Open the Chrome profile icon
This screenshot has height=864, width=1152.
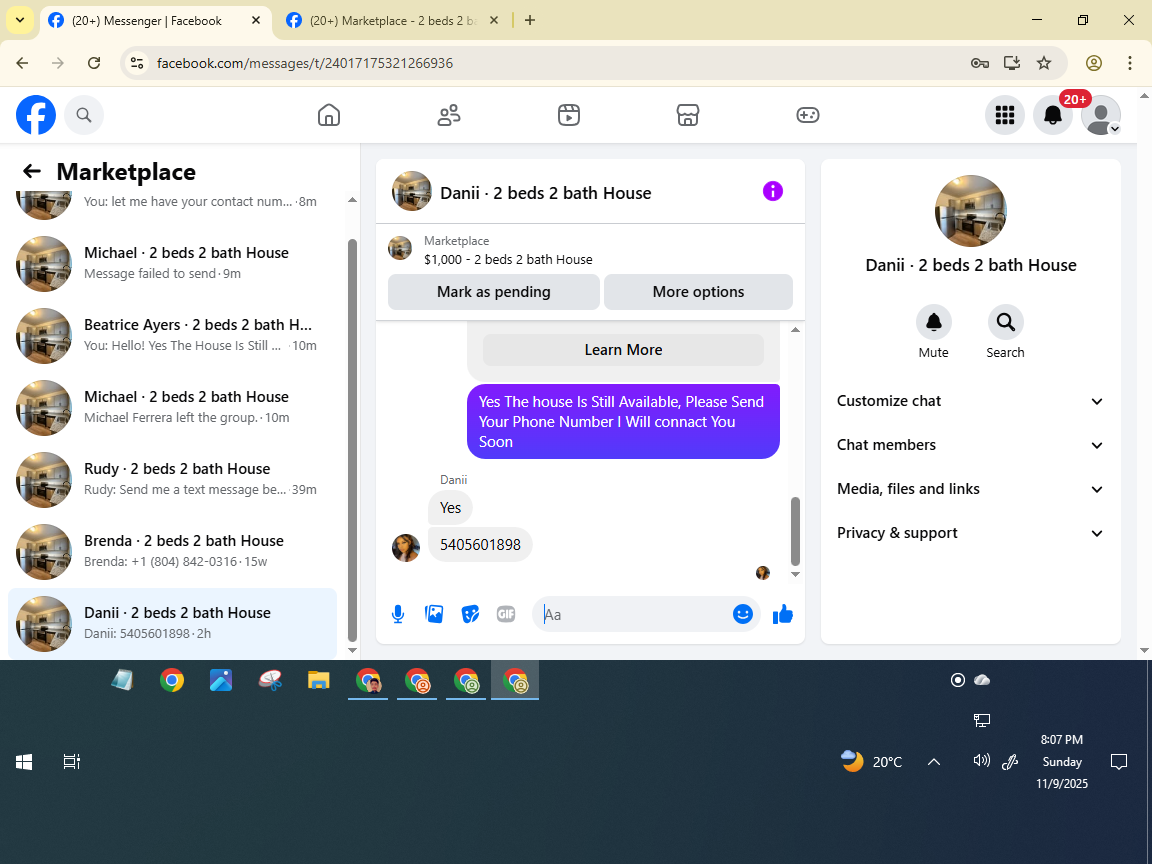pyautogui.click(x=1094, y=63)
